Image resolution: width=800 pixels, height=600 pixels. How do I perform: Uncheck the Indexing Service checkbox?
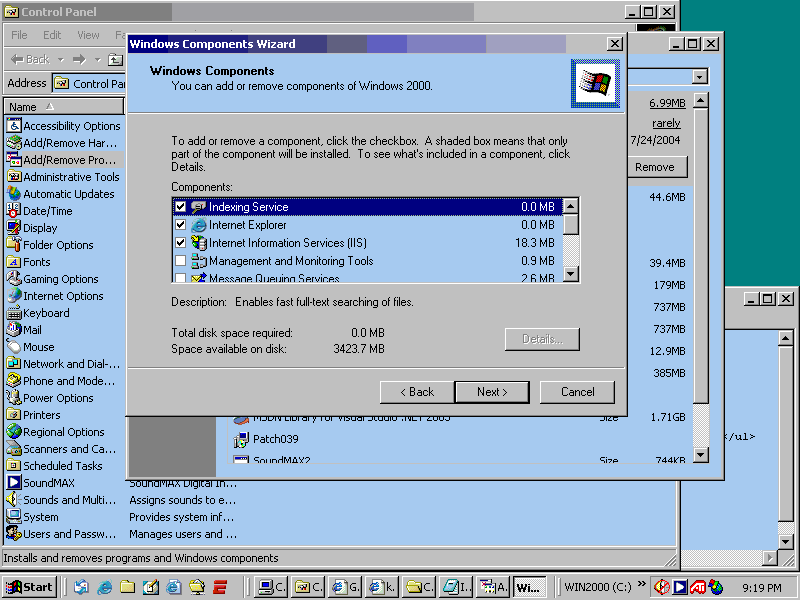click(x=180, y=207)
